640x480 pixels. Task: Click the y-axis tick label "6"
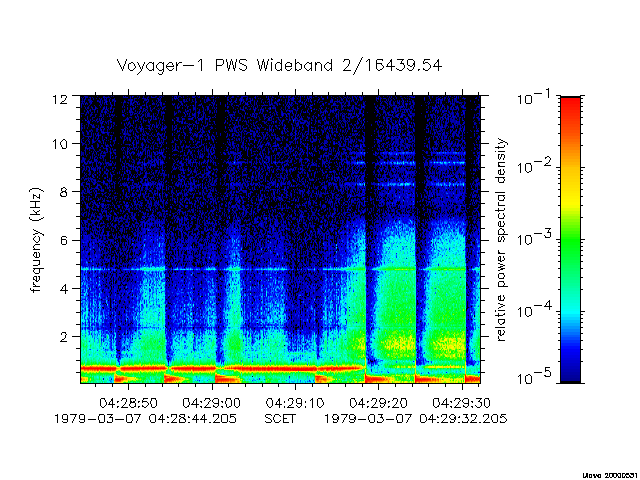click(x=64, y=240)
